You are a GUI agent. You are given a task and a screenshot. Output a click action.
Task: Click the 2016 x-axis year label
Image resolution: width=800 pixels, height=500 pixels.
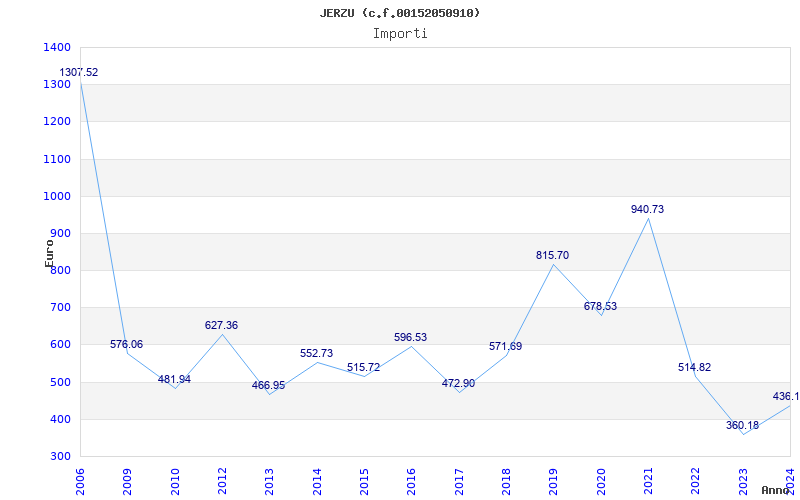412,482
